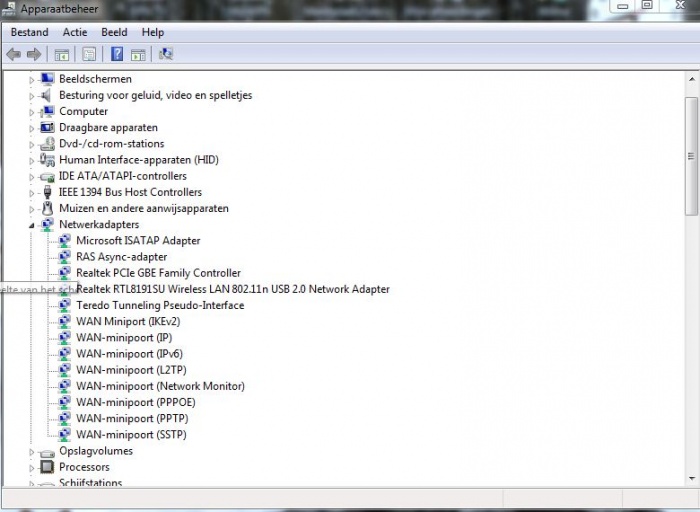Select WAN-minipoort (SSTP) entry
The image size is (700, 512).
point(131,435)
